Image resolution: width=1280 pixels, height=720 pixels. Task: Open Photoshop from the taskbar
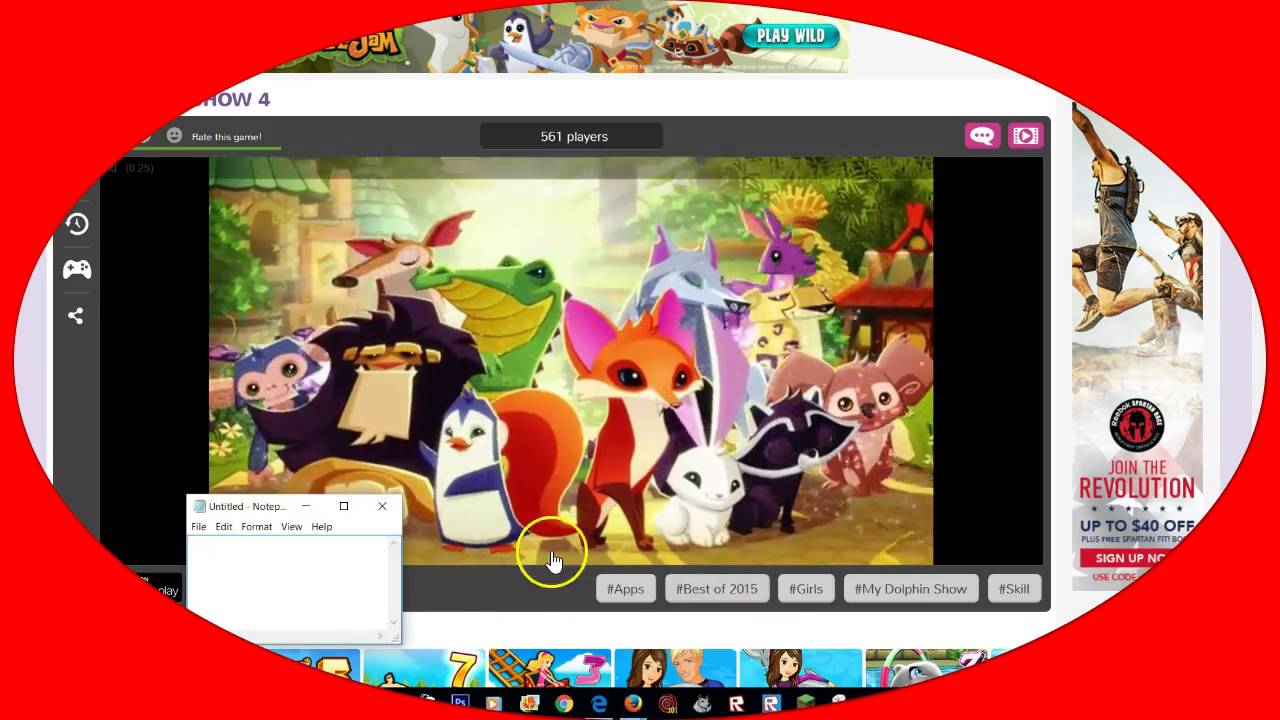click(x=461, y=701)
